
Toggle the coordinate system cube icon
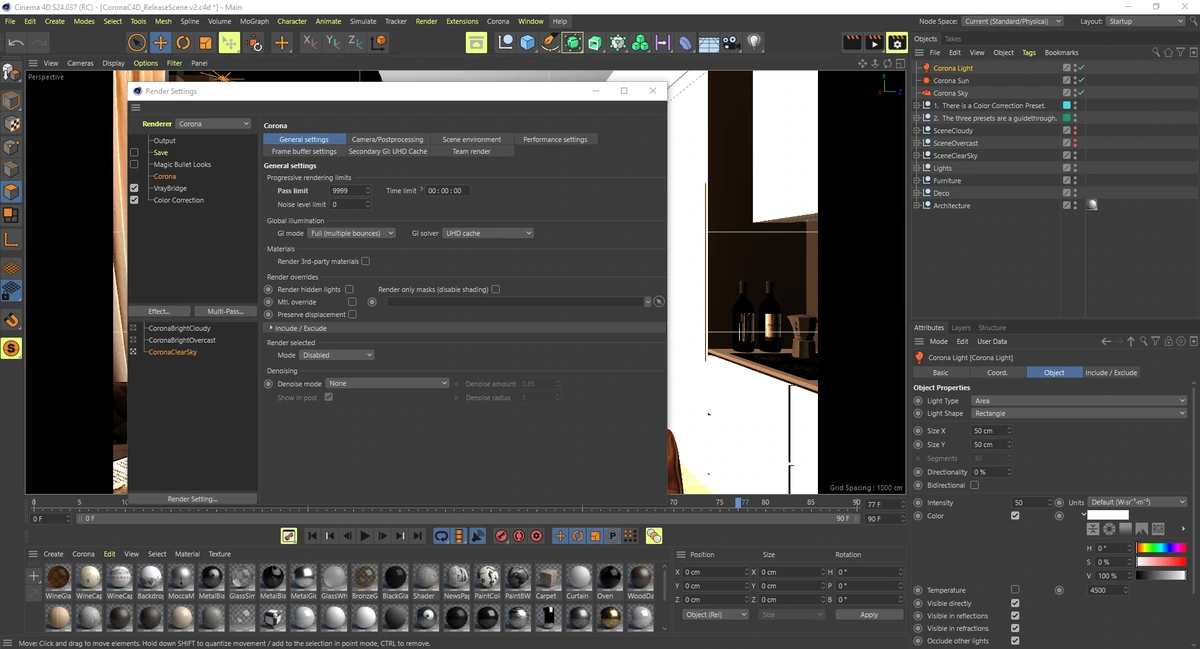point(378,42)
